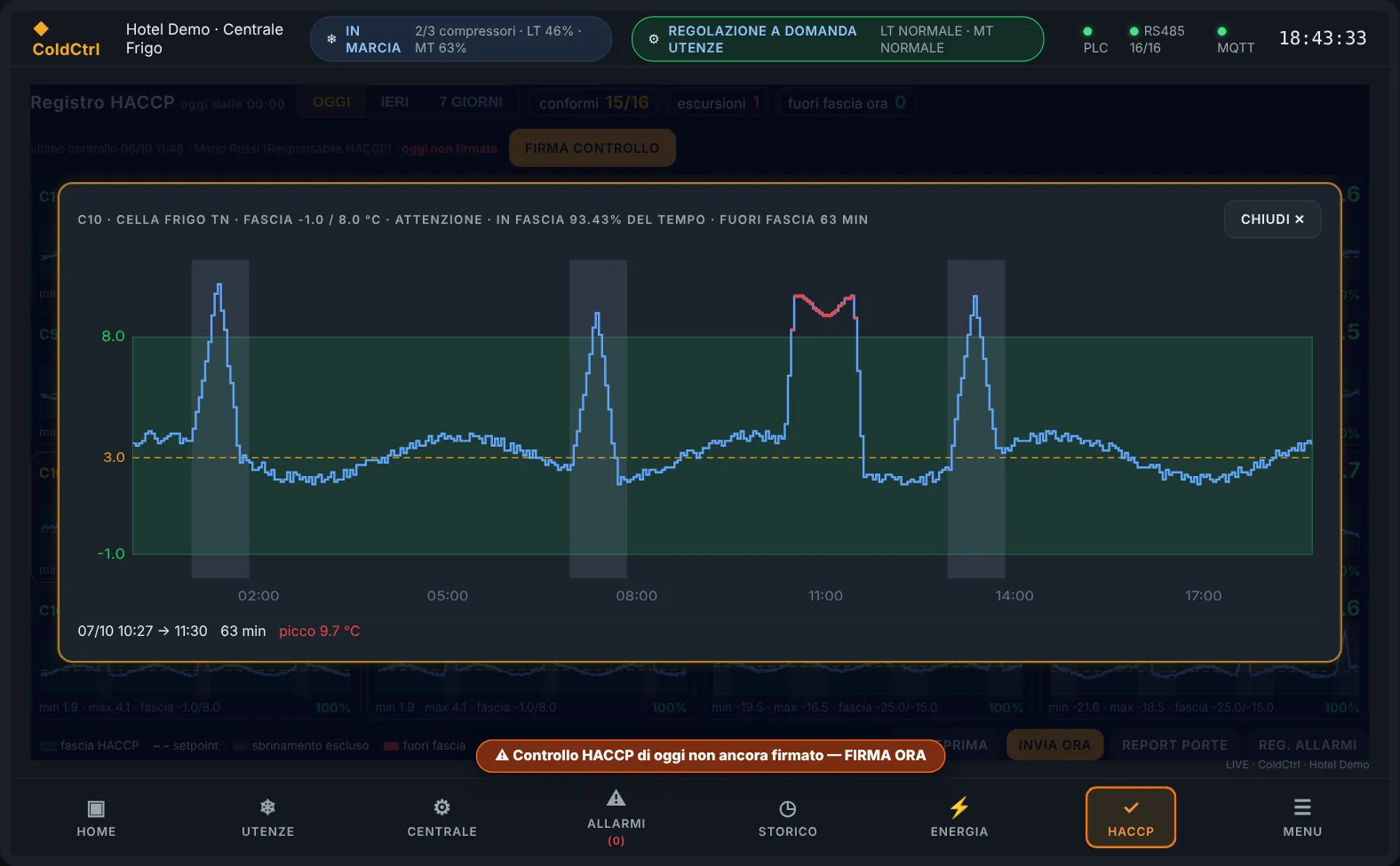Open ENERGIA lightning navigation item
1400x866 pixels.
click(959, 817)
